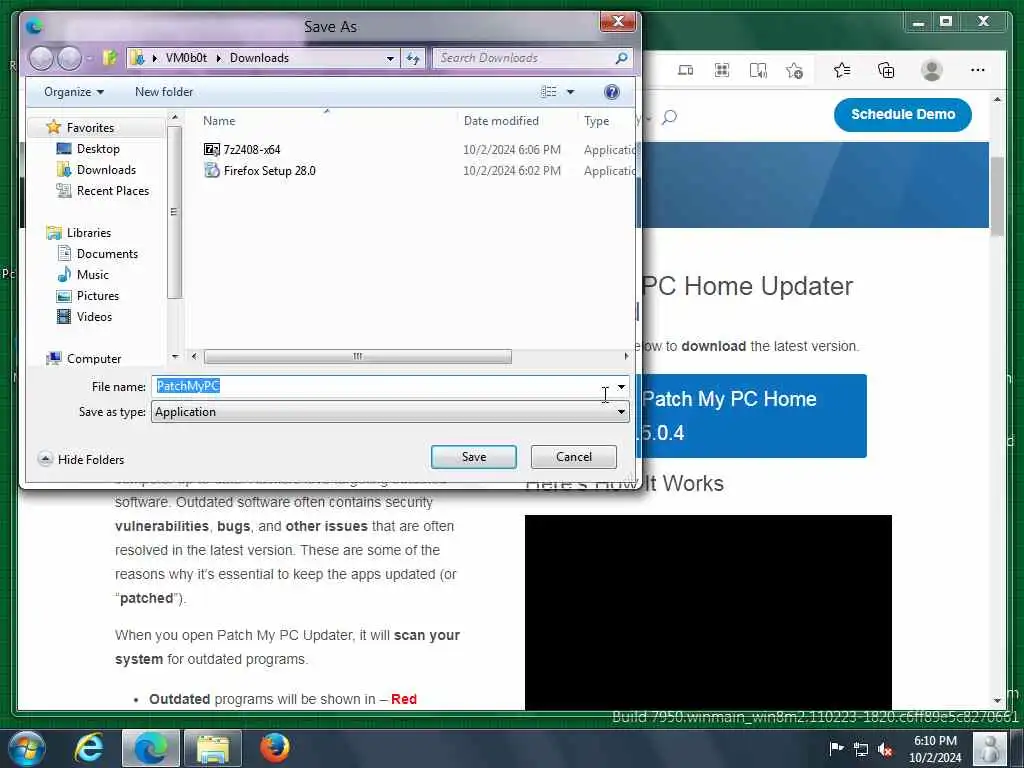This screenshot has width=1024, height=768.
Task: Click the file list horizontal scrollbar
Action: pyautogui.click(x=357, y=357)
